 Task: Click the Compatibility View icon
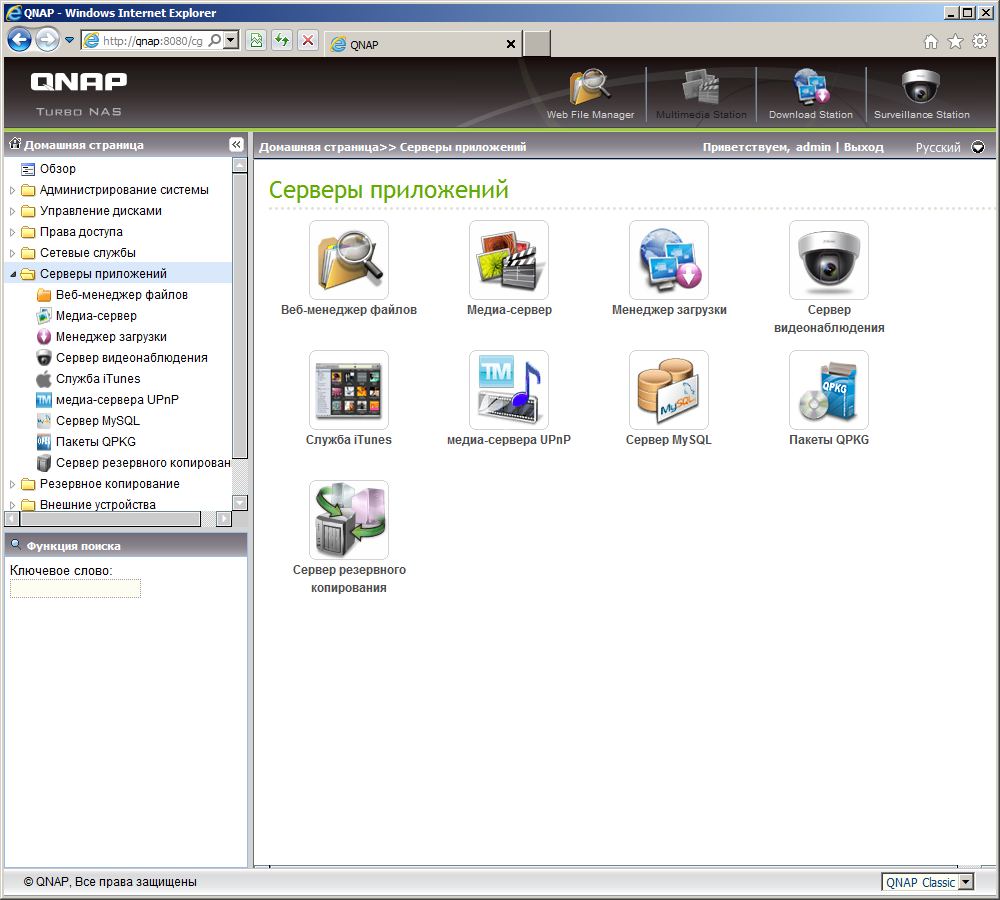coord(256,41)
